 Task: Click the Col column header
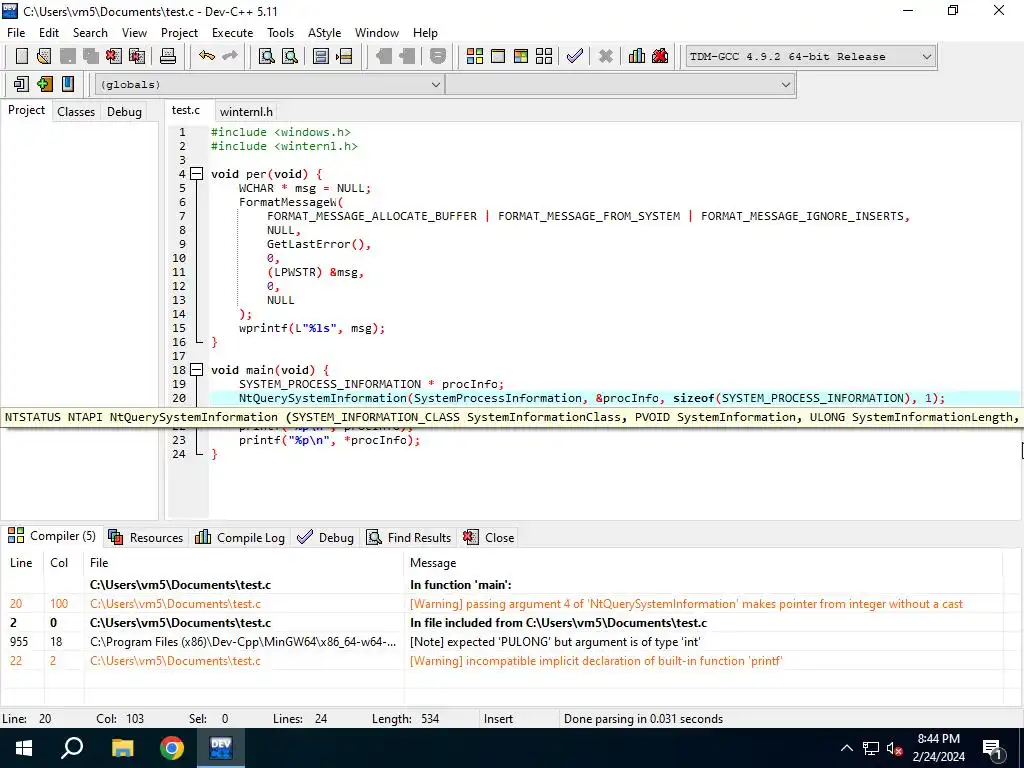pyautogui.click(x=63, y=563)
